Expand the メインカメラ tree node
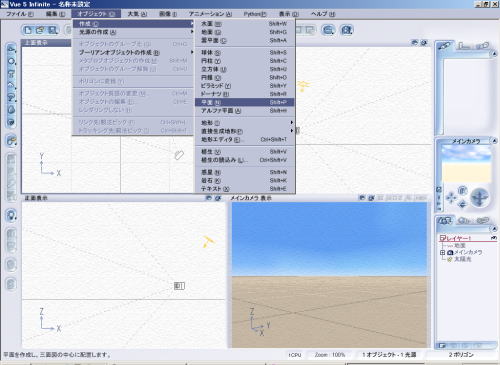The width and height of the screenshot is (500, 365). click(x=443, y=253)
